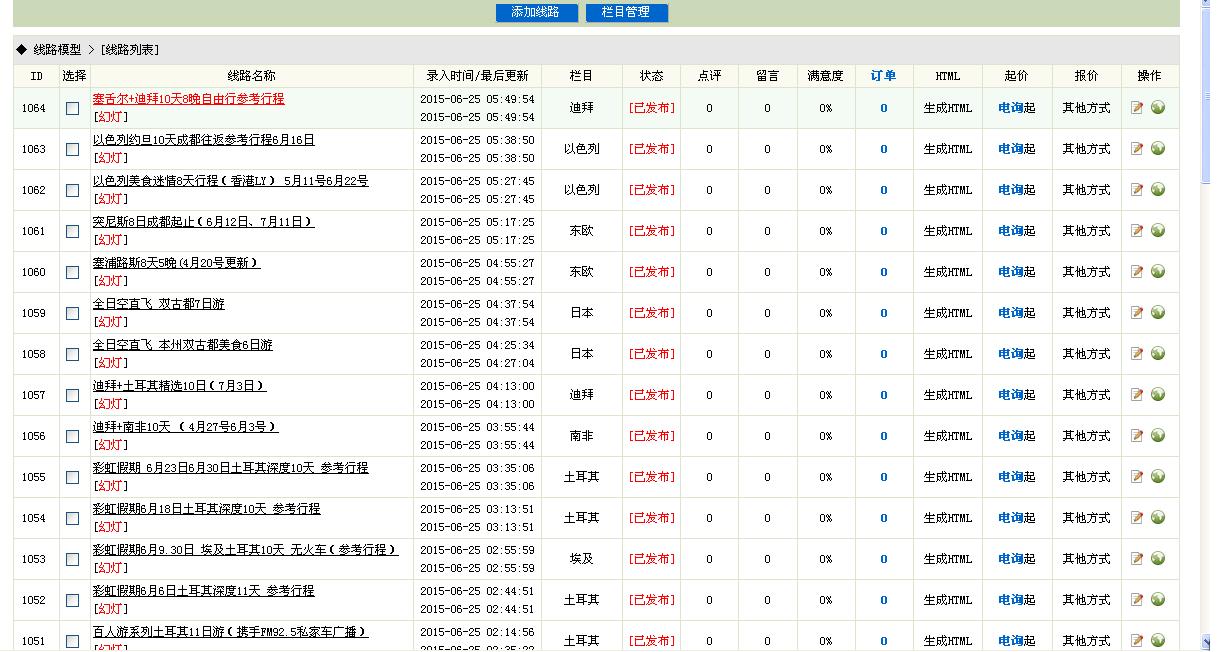Open route 全日空直飞 双古都7日游
The height and width of the screenshot is (652, 1221).
point(159,304)
